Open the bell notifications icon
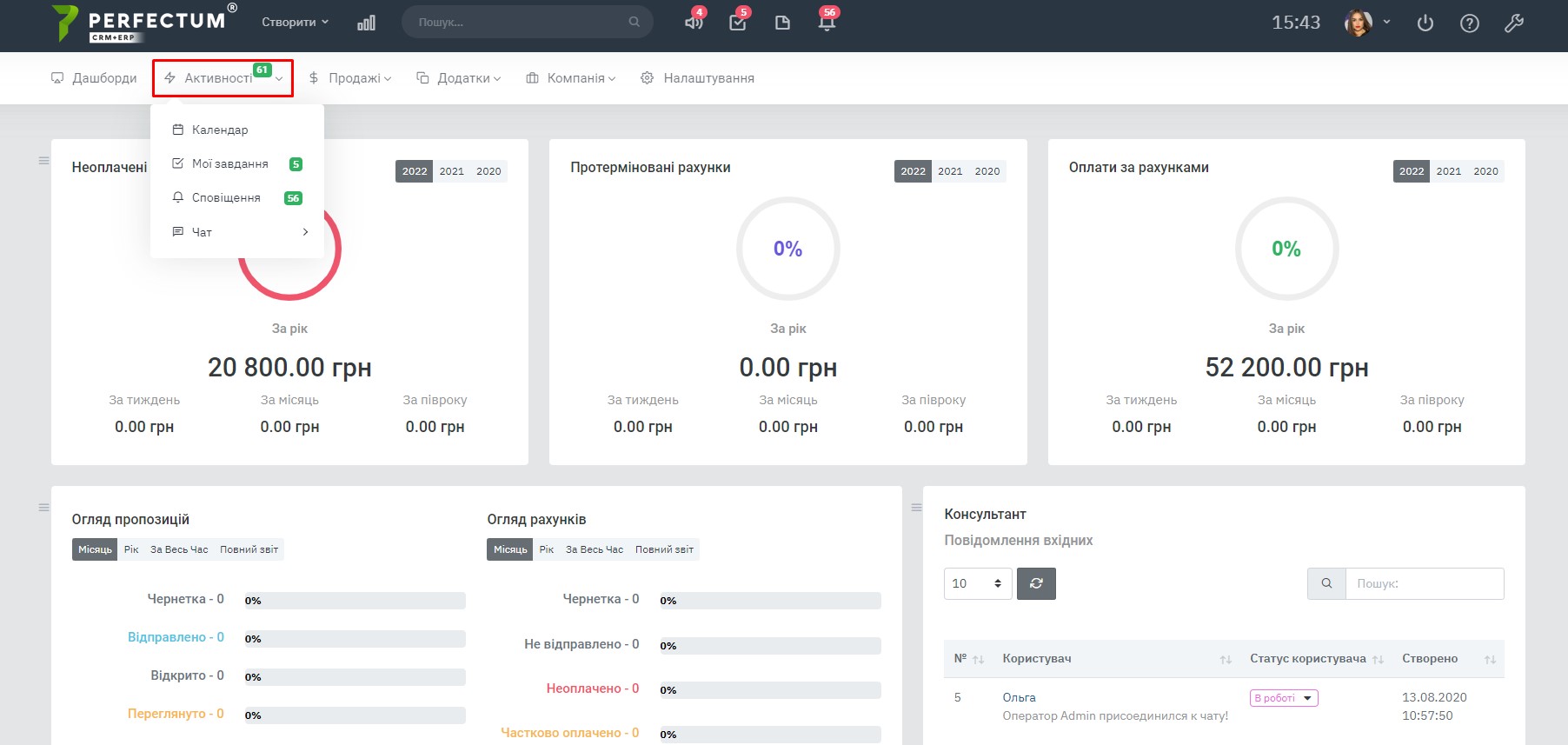Image resolution: width=1568 pixels, height=745 pixels. [827, 23]
